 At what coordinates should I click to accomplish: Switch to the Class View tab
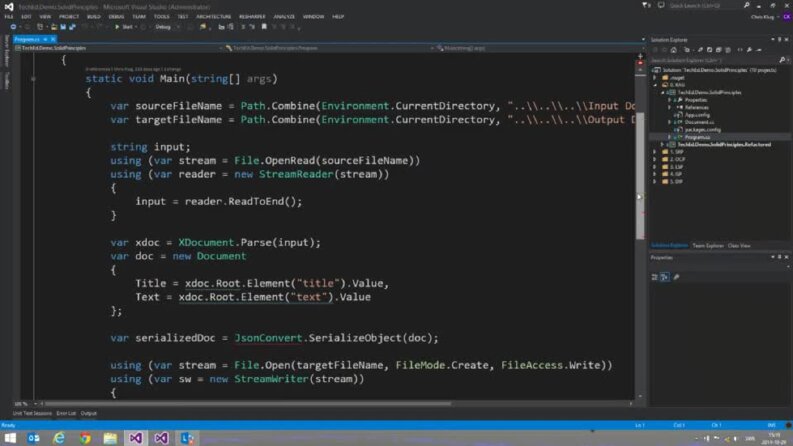739,246
